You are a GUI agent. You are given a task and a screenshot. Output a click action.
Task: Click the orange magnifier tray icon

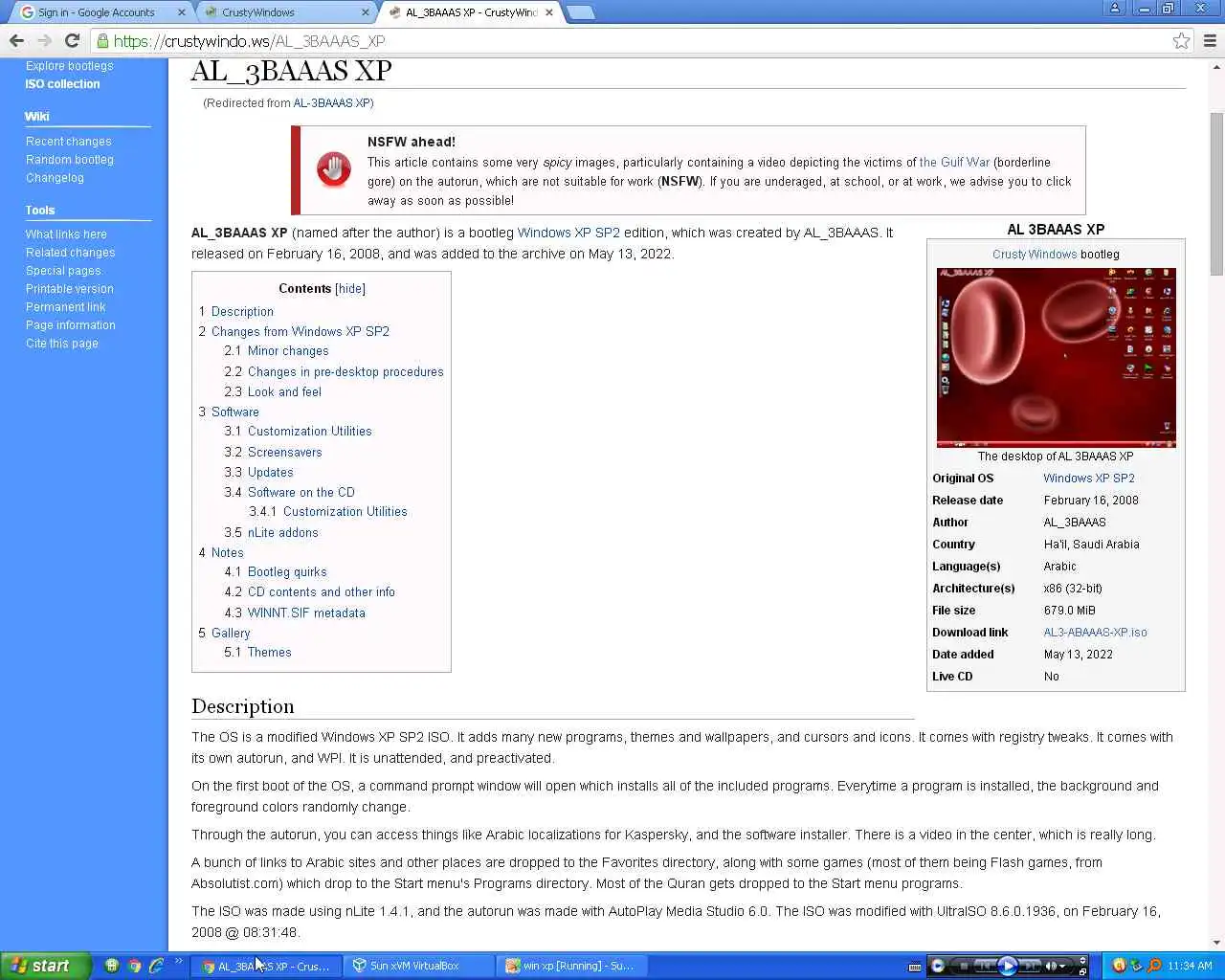pos(1154,966)
